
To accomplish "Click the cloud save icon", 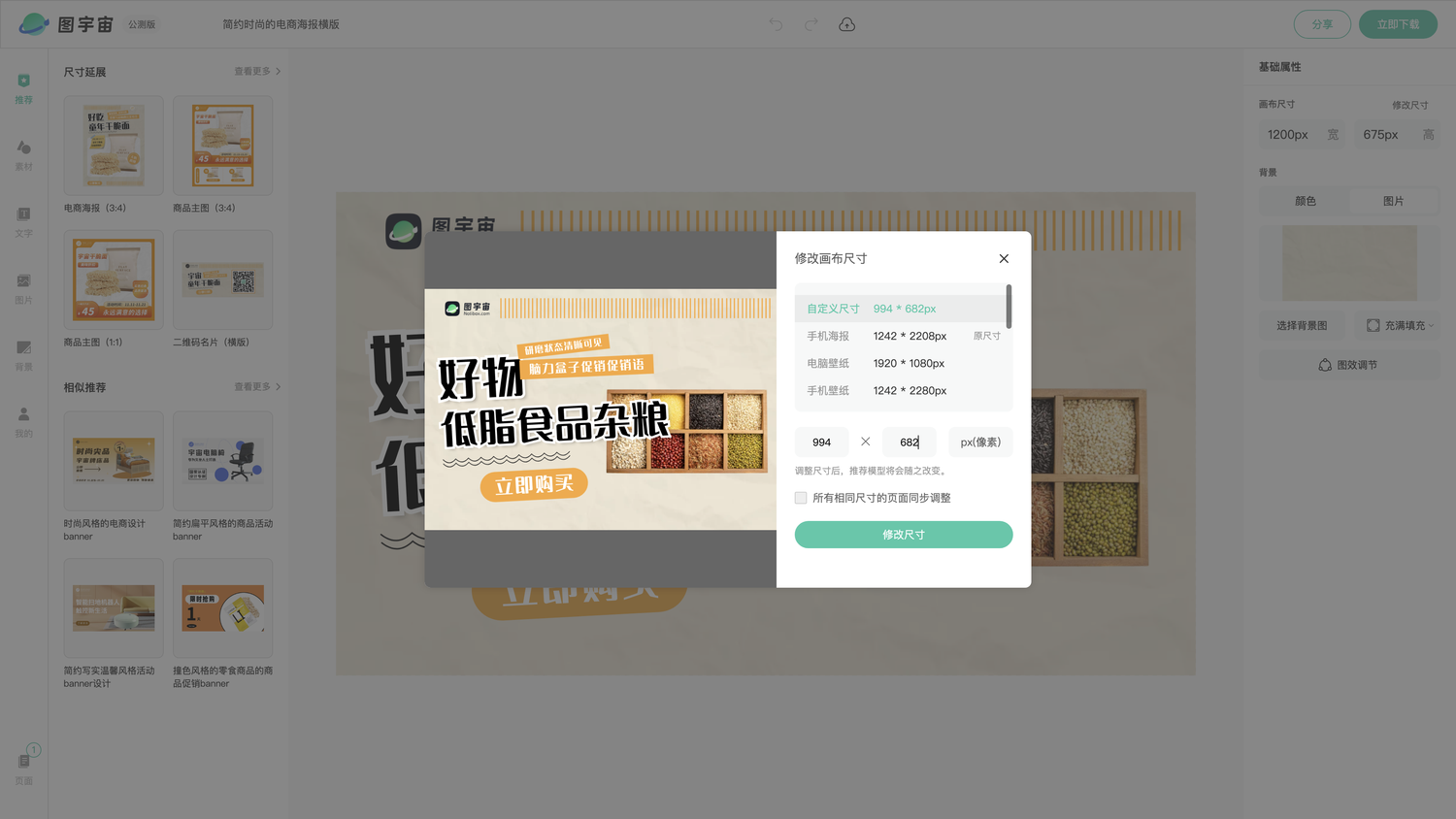I will pyautogui.click(x=846, y=24).
